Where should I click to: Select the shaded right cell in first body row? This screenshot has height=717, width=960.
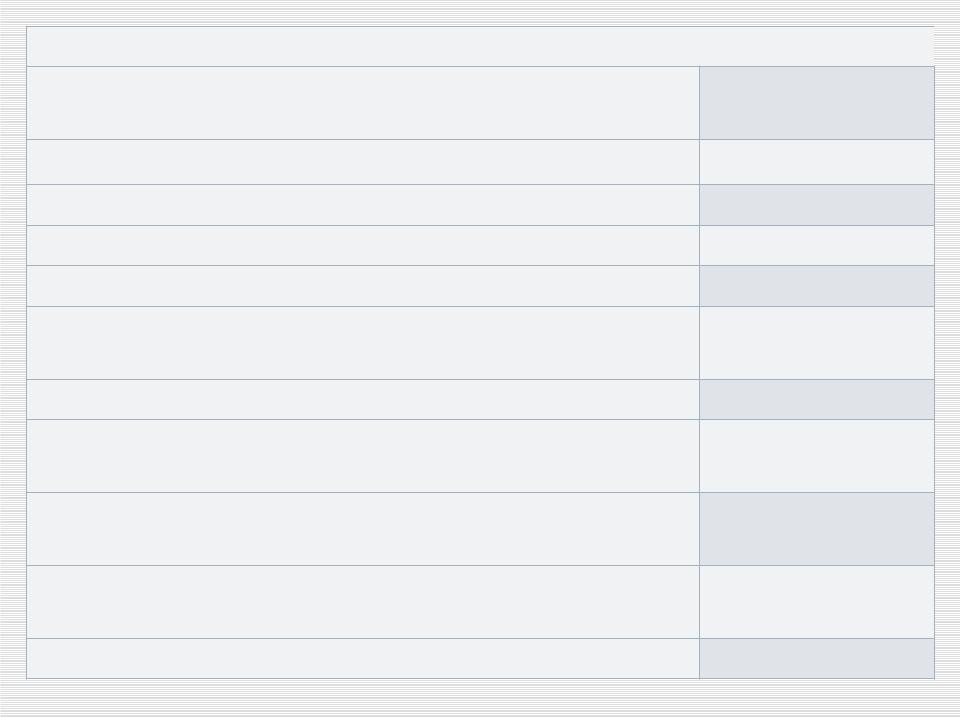coord(817,103)
